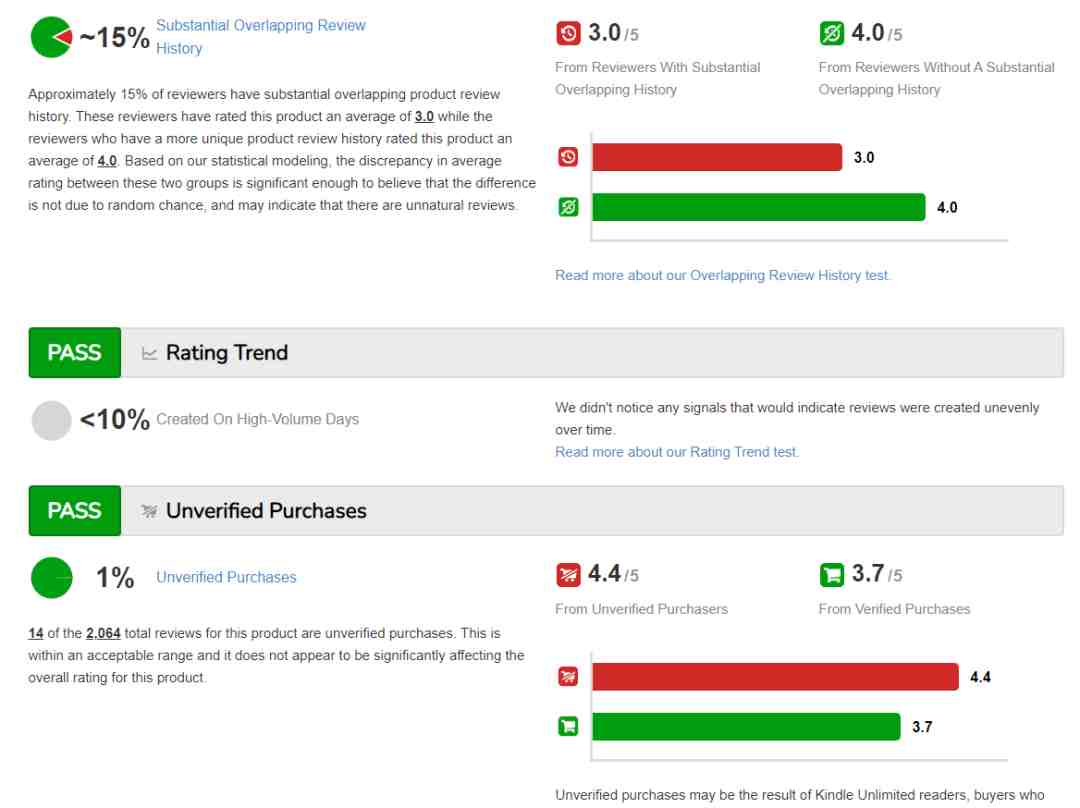Click the red clock icon next to the 3.0 bar
The width and height of the screenshot is (1080, 808).
(x=567, y=157)
